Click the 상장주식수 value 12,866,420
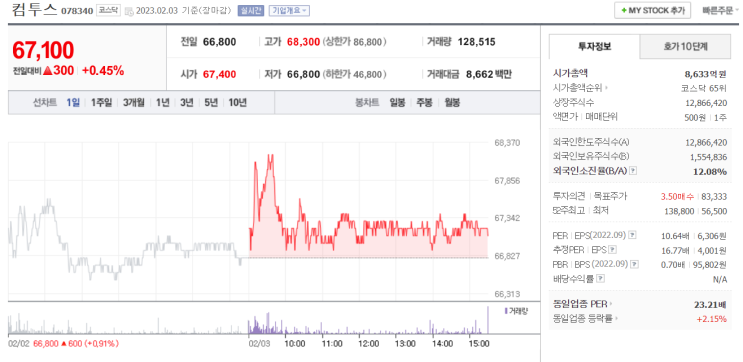The width and height of the screenshot is (743, 362). click(706, 102)
